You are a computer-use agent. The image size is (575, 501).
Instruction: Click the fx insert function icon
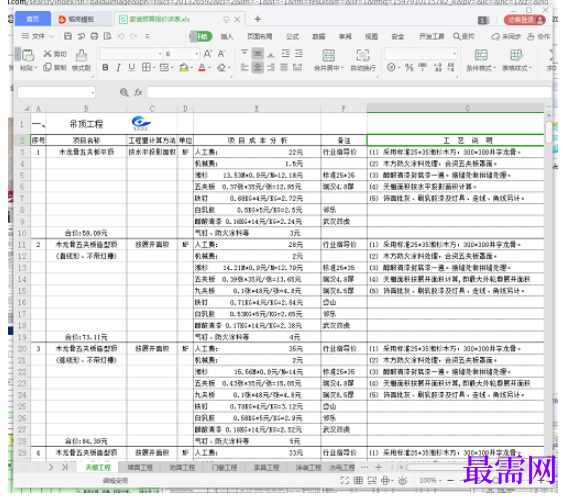pyautogui.click(x=138, y=92)
